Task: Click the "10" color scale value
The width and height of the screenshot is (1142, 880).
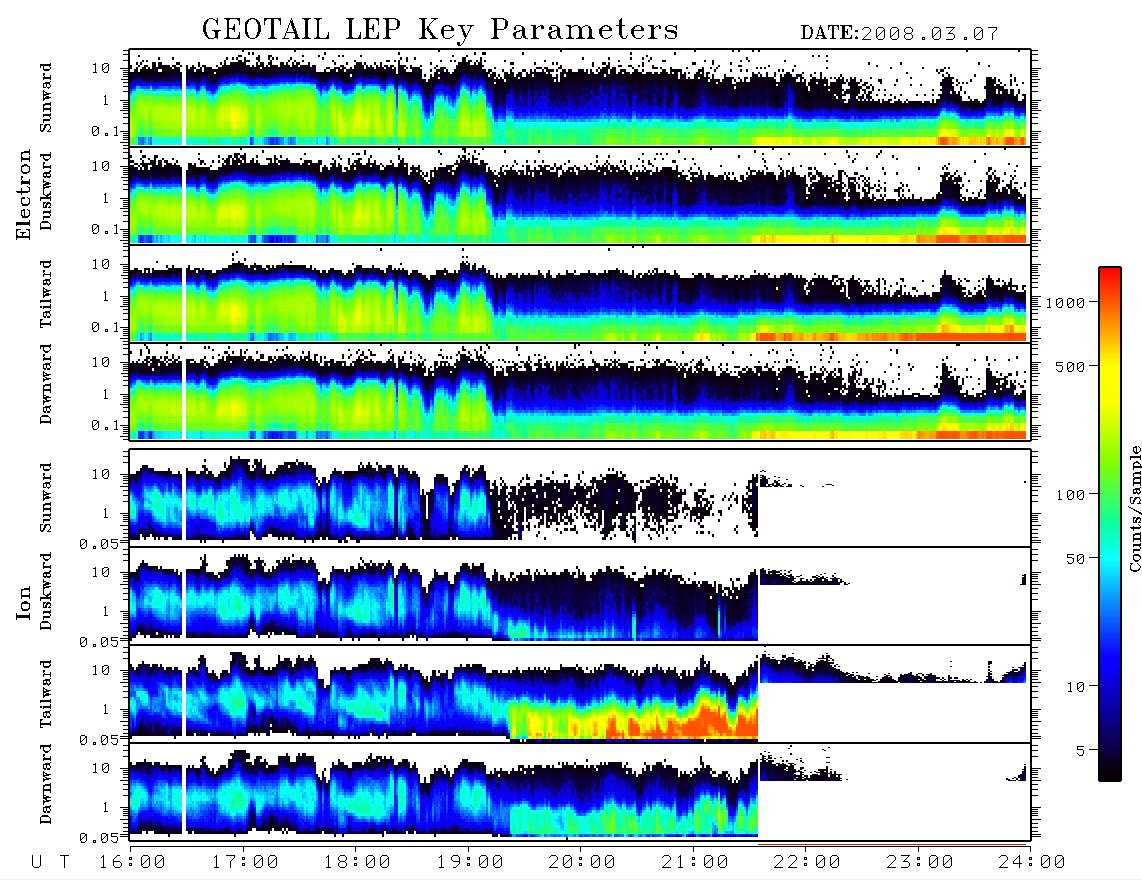Action: 1076,687
